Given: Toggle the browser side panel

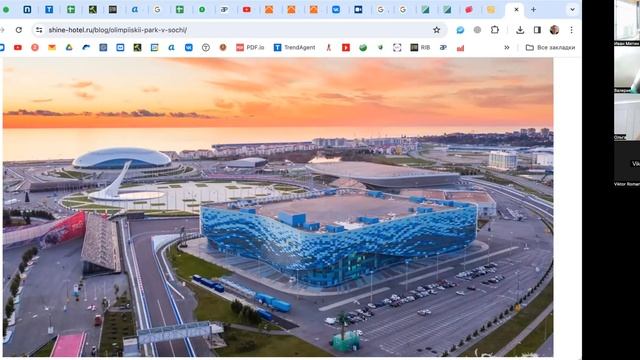Looking at the screenshot, I should click(x=537, y=30).
